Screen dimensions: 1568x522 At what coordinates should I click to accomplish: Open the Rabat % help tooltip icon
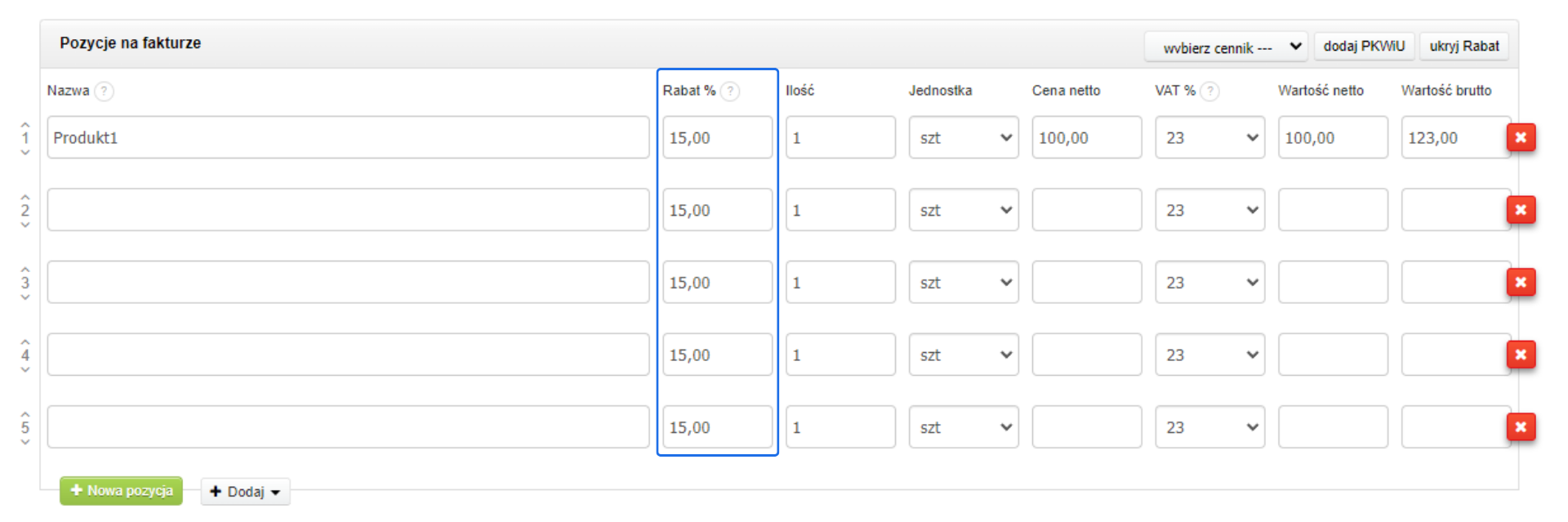(730, 91)
